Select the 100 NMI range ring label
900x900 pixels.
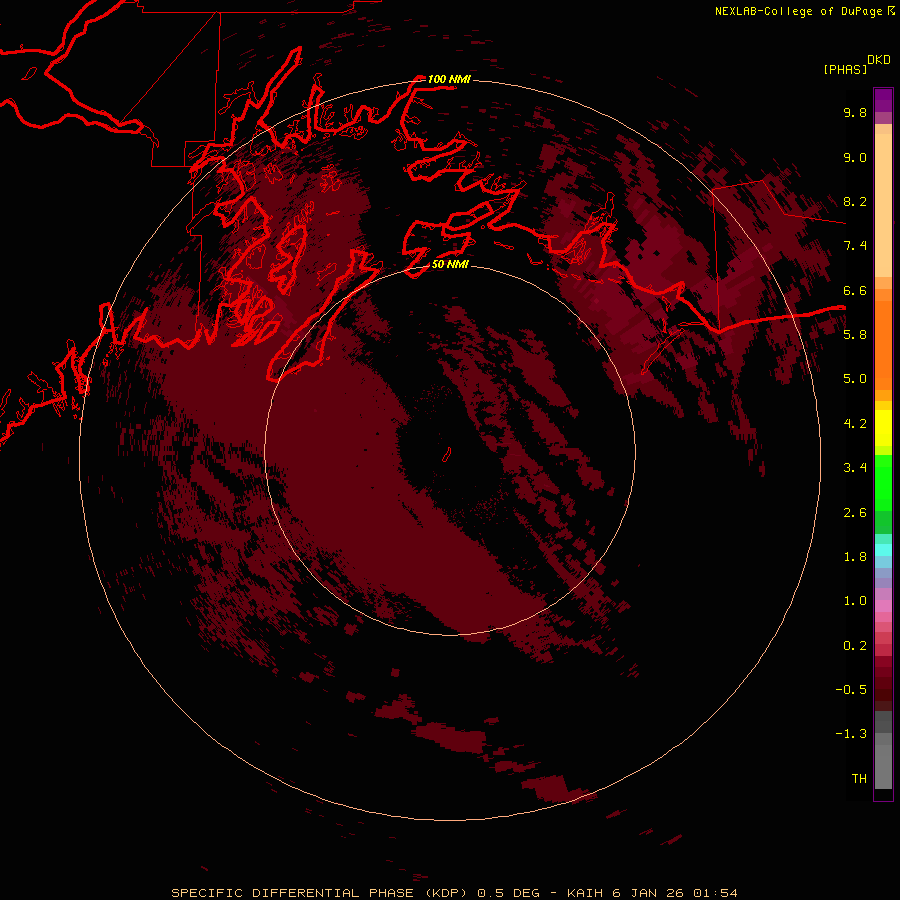point(449,79)
